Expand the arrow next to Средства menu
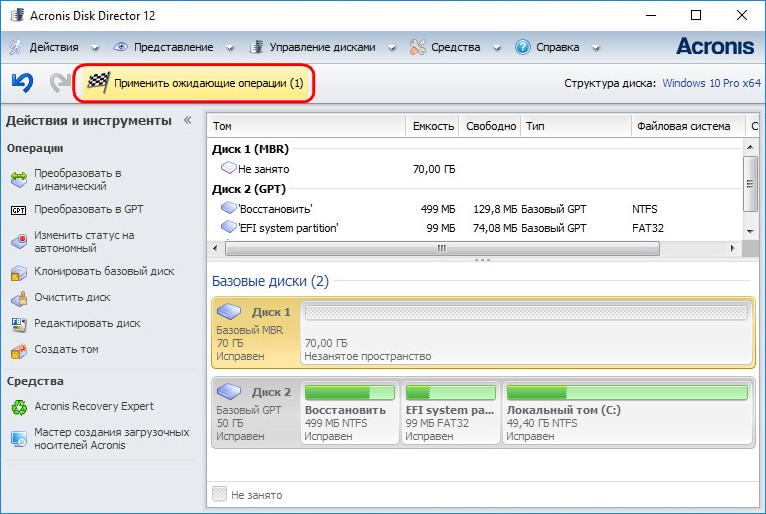The width and height of the screenshot is (766, 514). point(496,48)
